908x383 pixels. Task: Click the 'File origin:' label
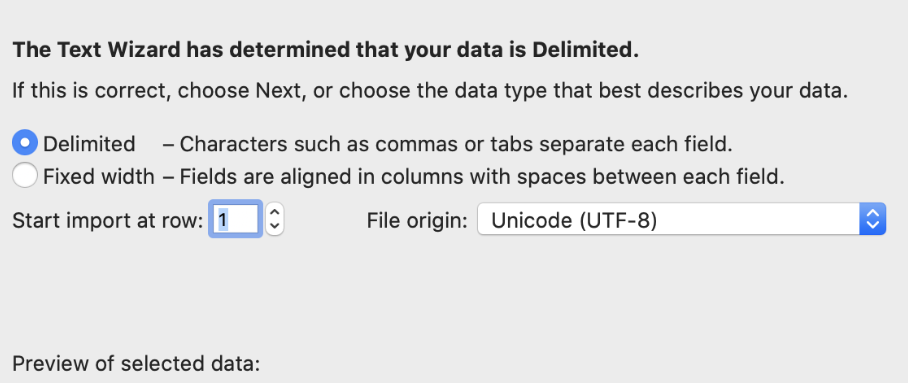pos(417,221)
